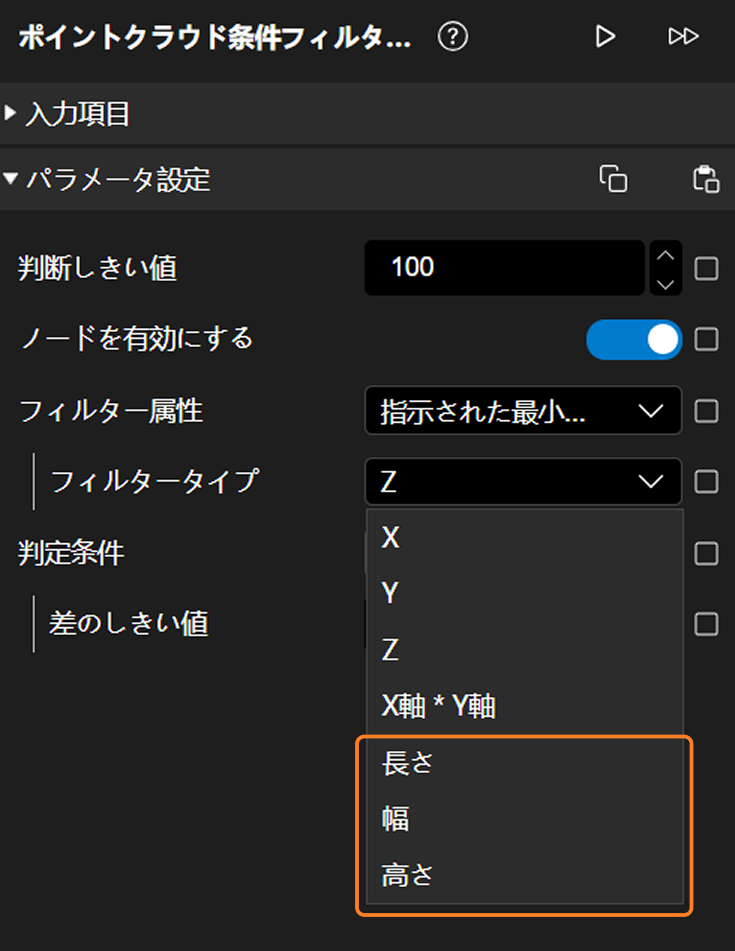Open the フィルター属性 dropdown
Screen dimensions: 735x951
pyautogui.click(x=523, y=411)
